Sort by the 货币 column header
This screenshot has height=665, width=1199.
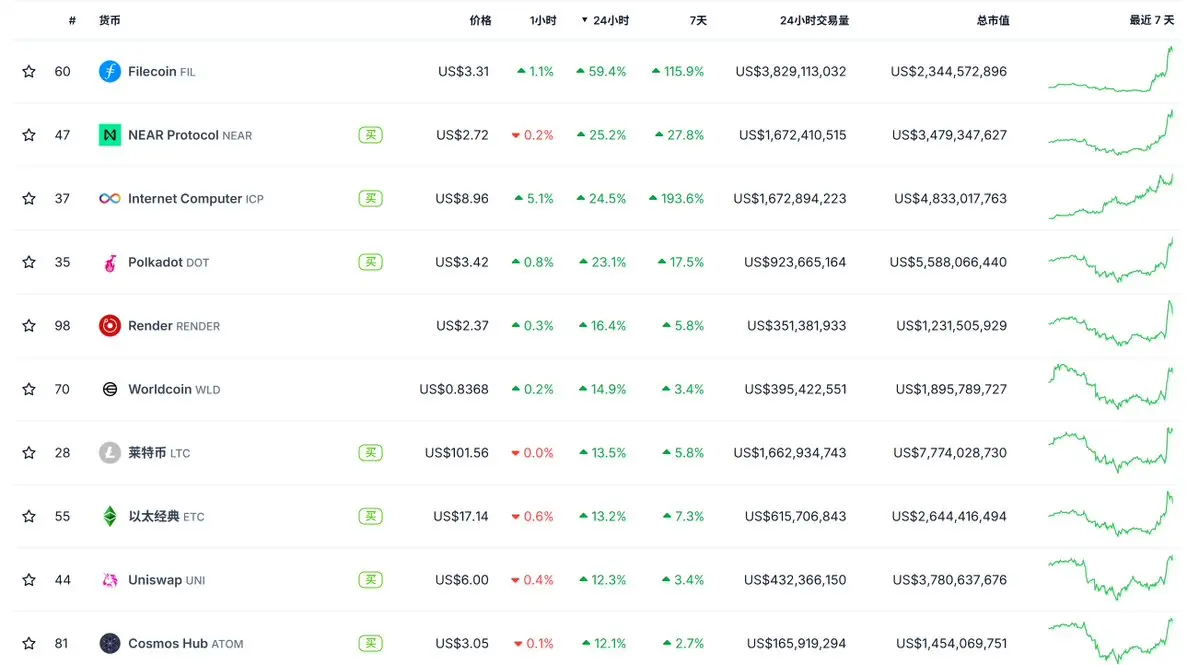point(109,20)
